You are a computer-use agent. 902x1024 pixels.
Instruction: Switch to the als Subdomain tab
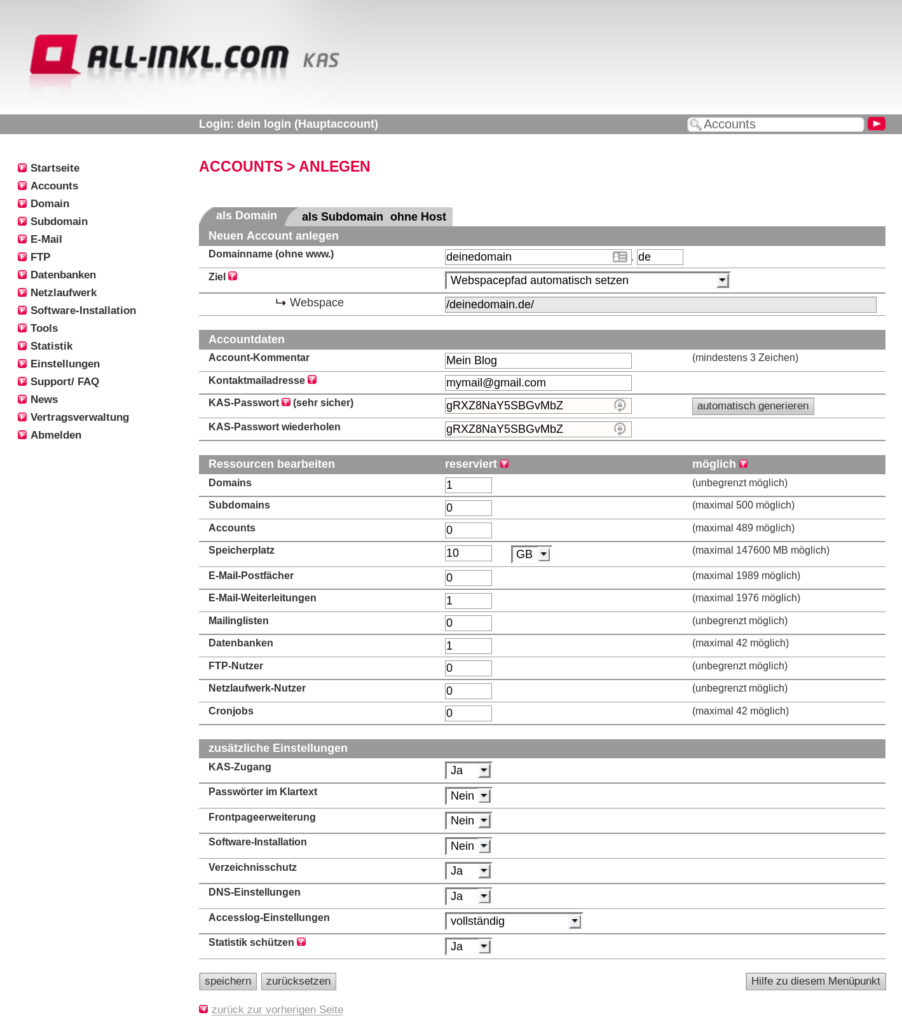click(342, 216)
